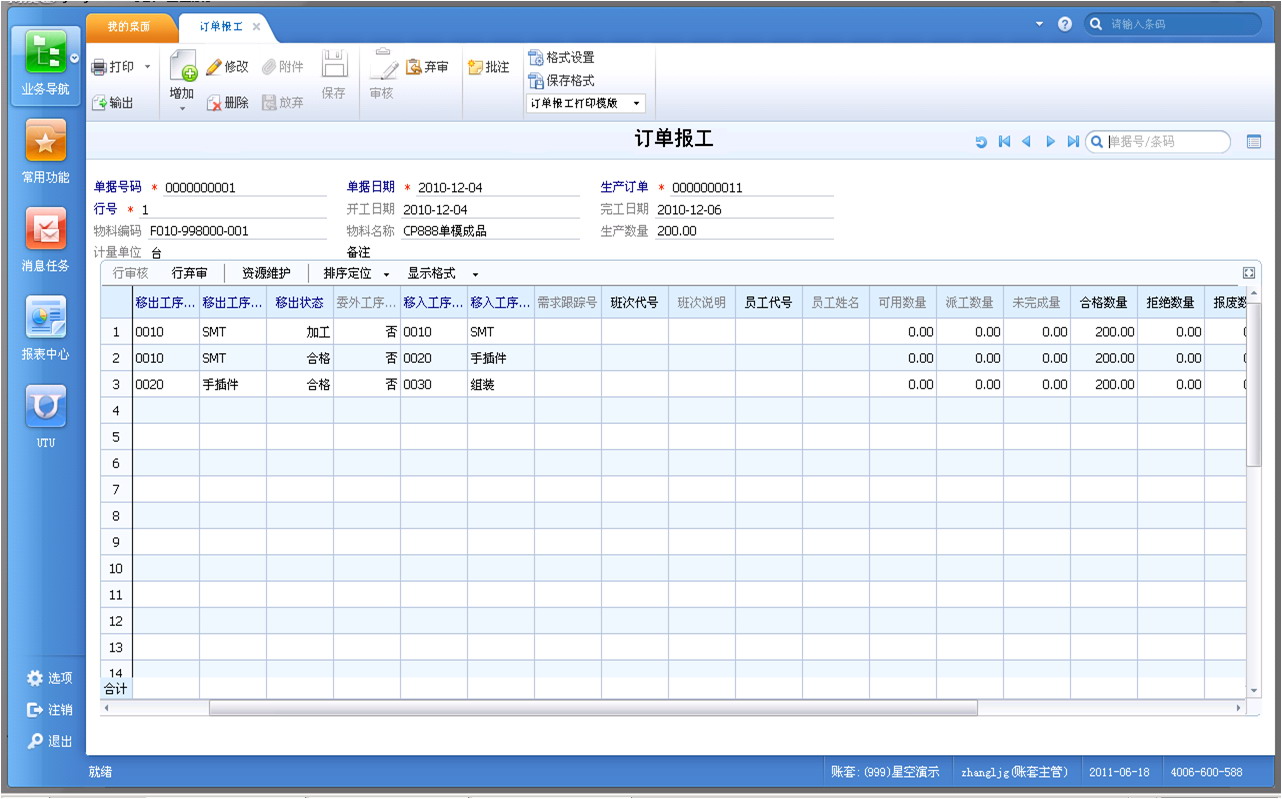This screenshot has width=1282, height=799.
Task: Click the 附件 attachment button
Action: (x=283, y=67)
